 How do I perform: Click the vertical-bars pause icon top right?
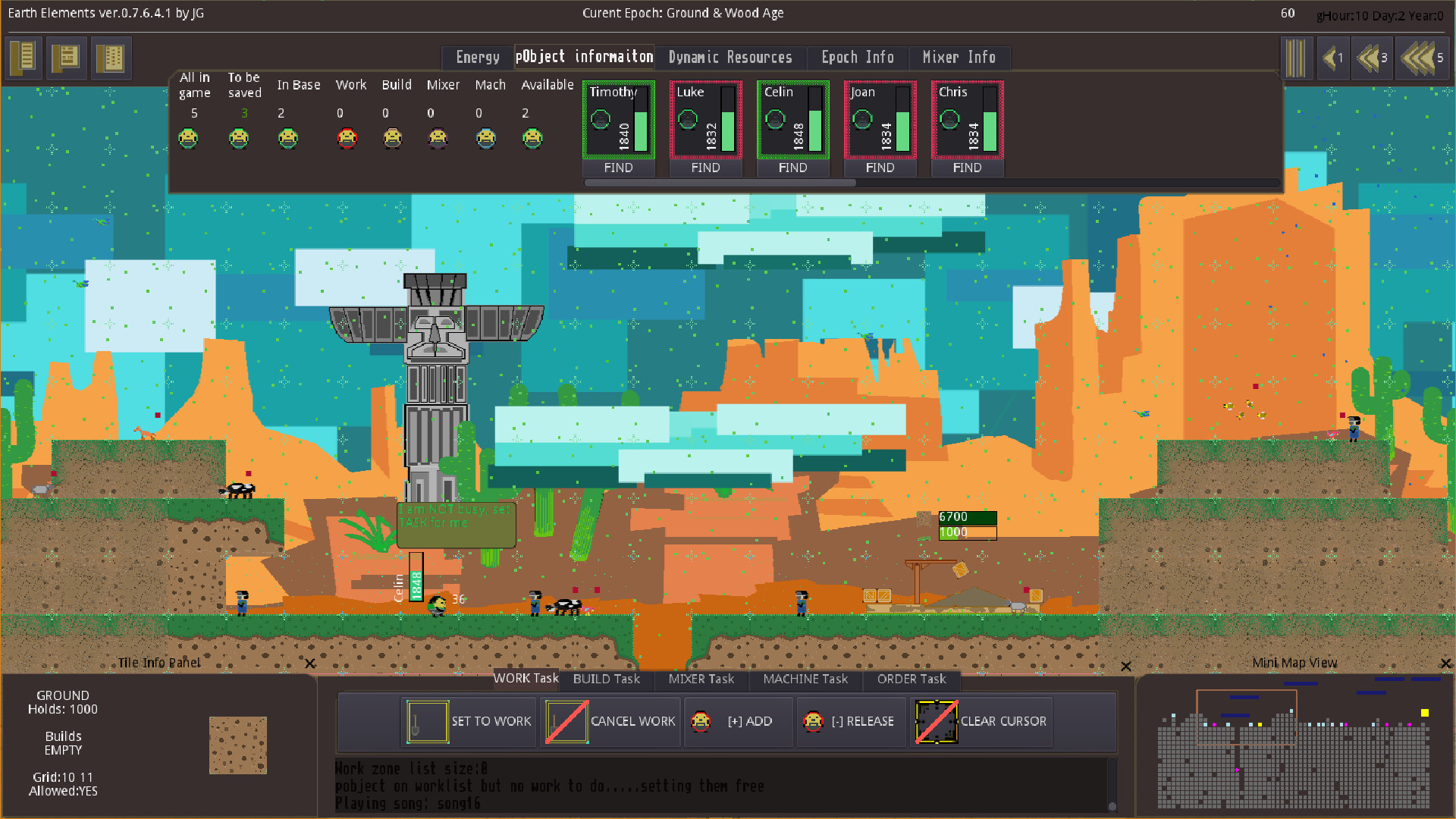point(1297,58)
